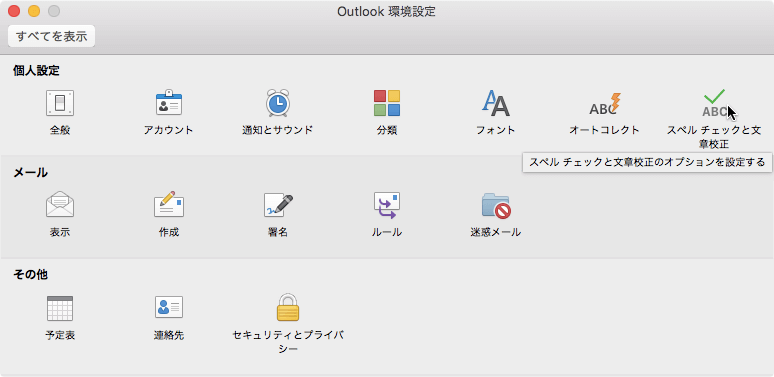Open the 連絡先 contact card icon
Image resolution: width=774 pixels, height=377 pixels.
[x=169, y=307]
